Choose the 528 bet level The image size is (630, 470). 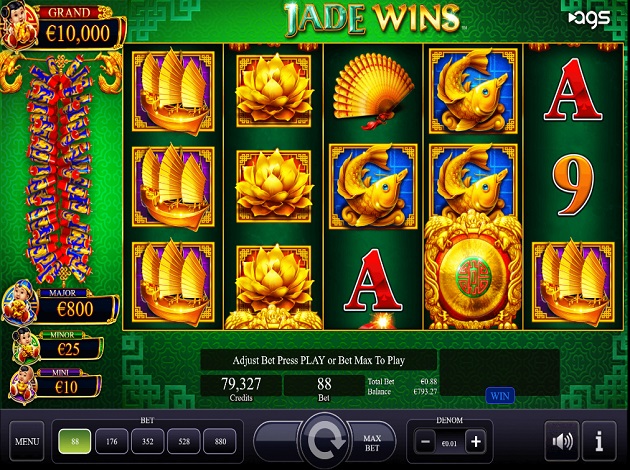point(184,441)
